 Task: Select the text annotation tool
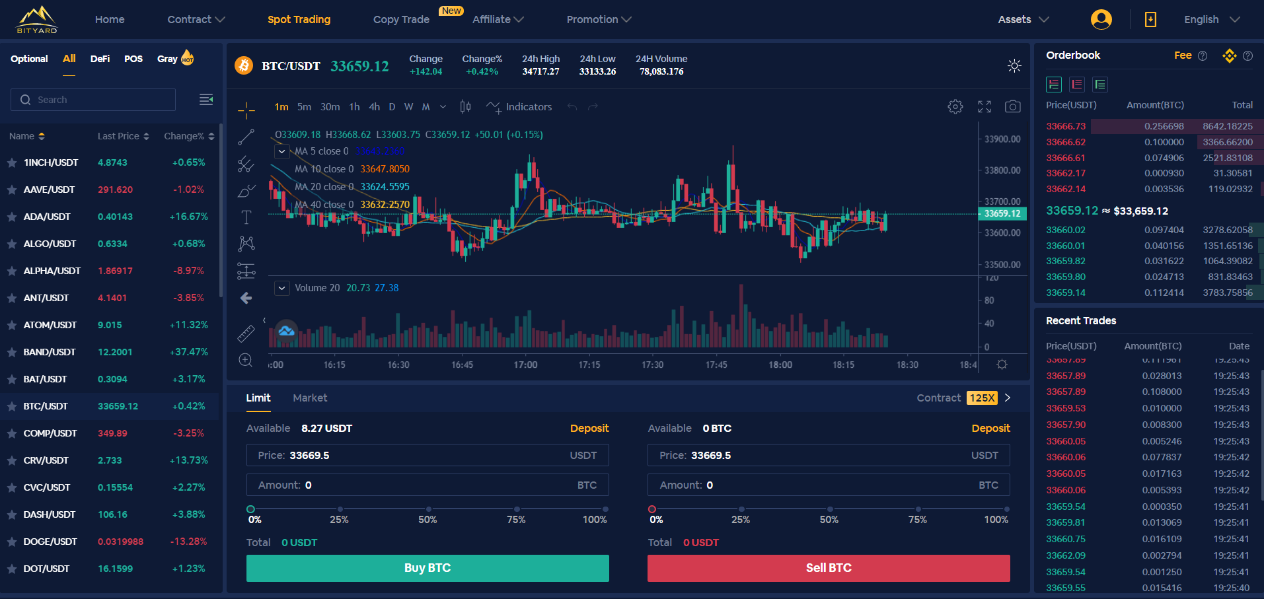[x=246, y=216]
